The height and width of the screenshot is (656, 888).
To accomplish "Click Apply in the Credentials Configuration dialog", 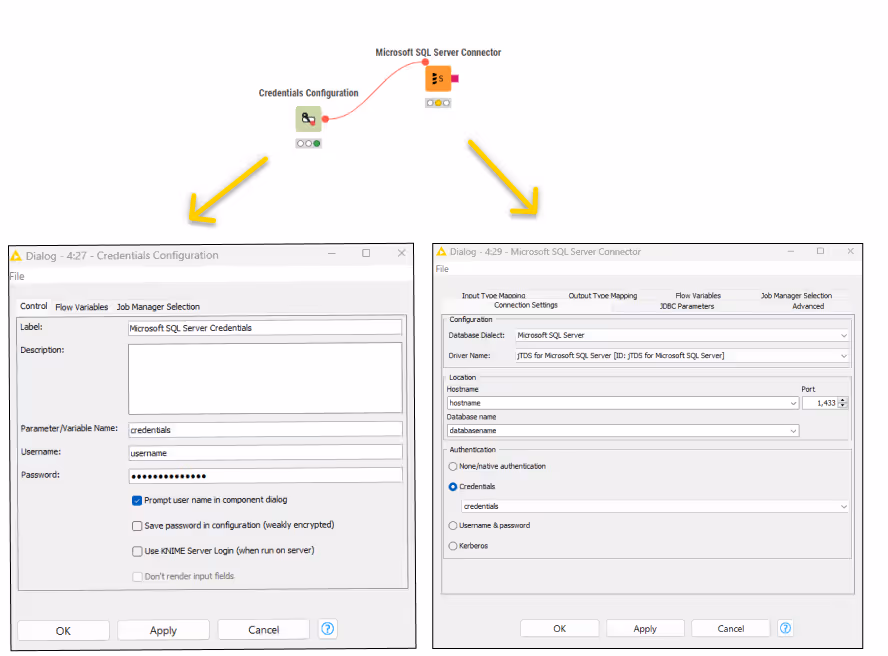I will pos(163,630).
